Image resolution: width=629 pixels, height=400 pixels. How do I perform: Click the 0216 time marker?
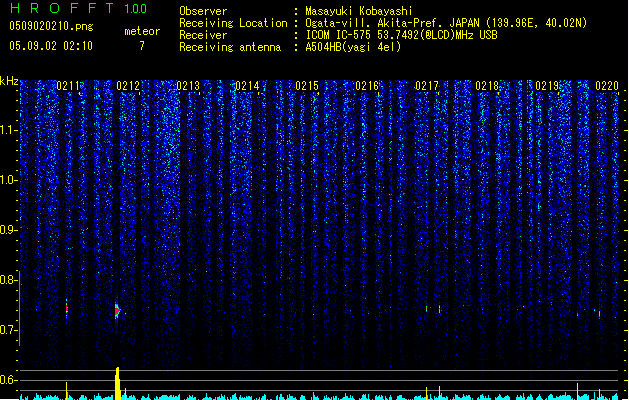pyautogui.click(x=367, y=86)
